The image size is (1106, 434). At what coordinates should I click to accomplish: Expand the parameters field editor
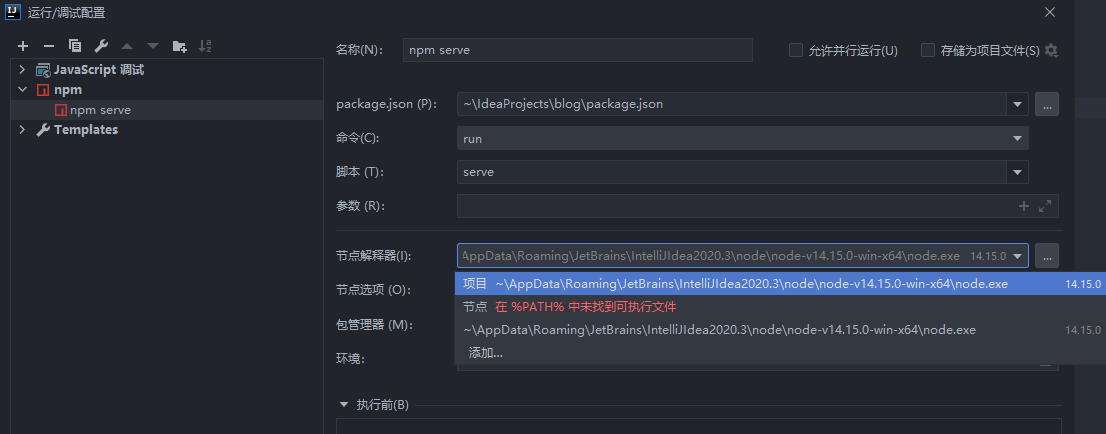(x=1045, y=206)
